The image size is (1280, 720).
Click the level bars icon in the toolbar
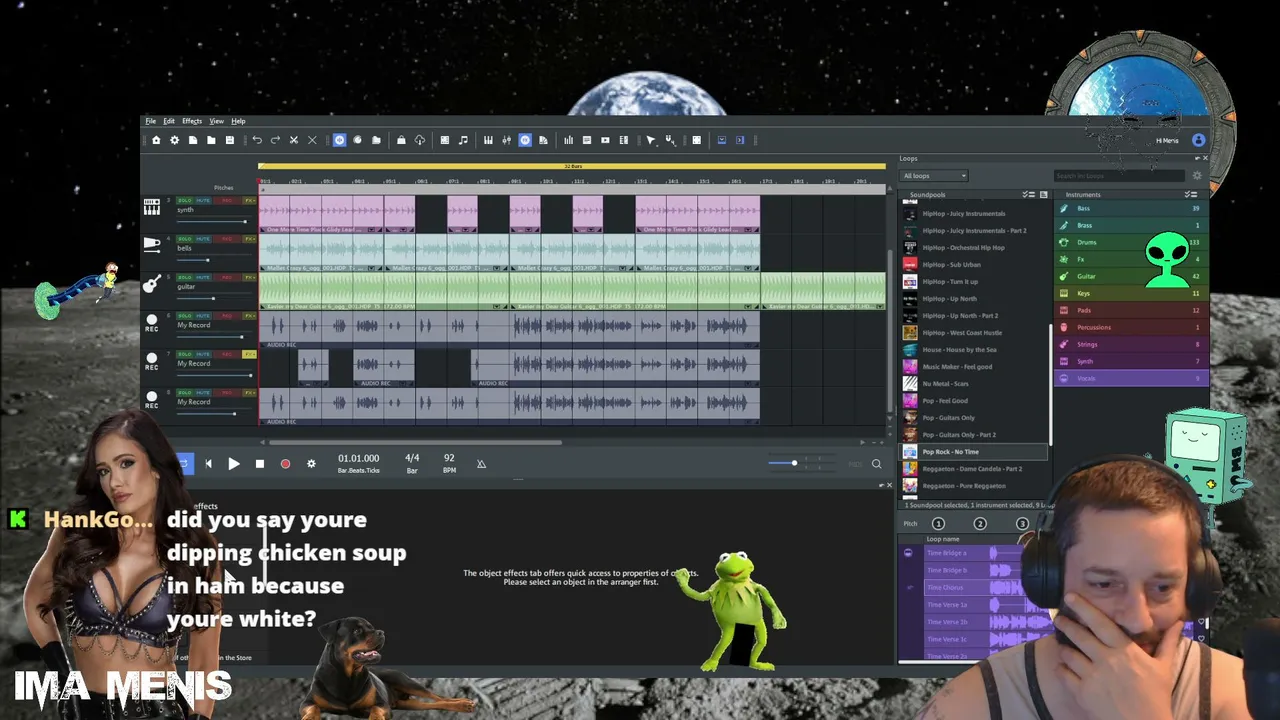tap(568, 140)
